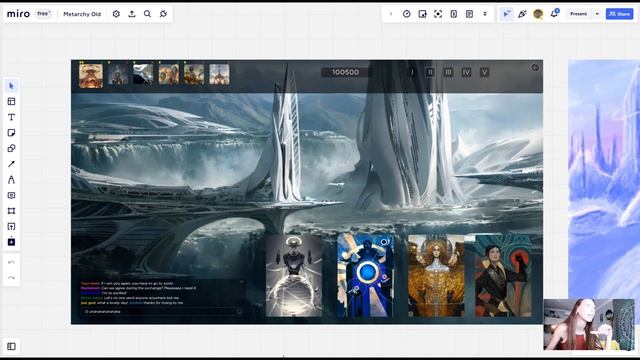Select the blue pastel castle image
Screen dimensions: 640x360
604,180
